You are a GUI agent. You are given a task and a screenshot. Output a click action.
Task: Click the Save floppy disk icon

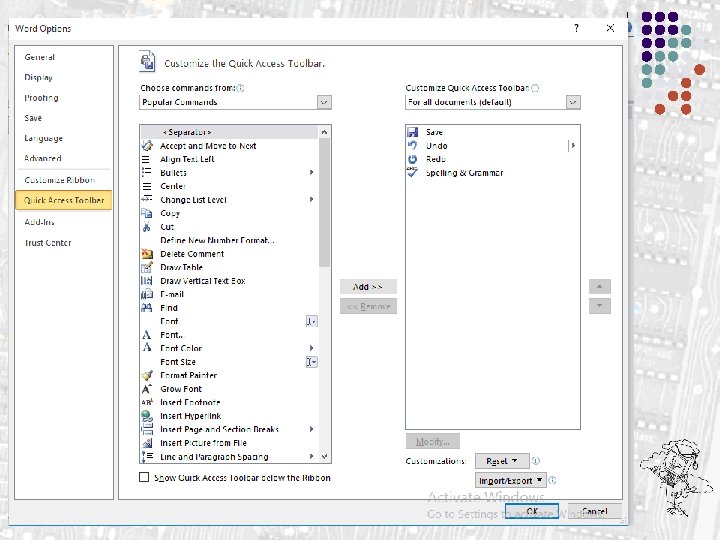pos(412,132)
